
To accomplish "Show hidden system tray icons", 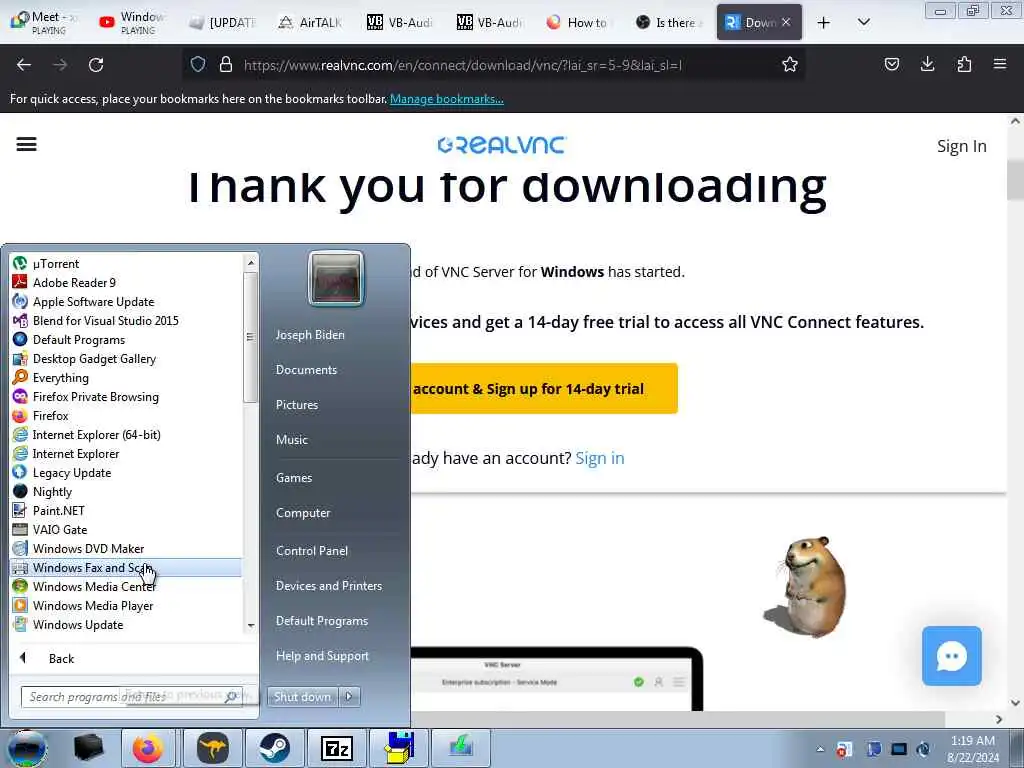I will click(x=820, y=749).
